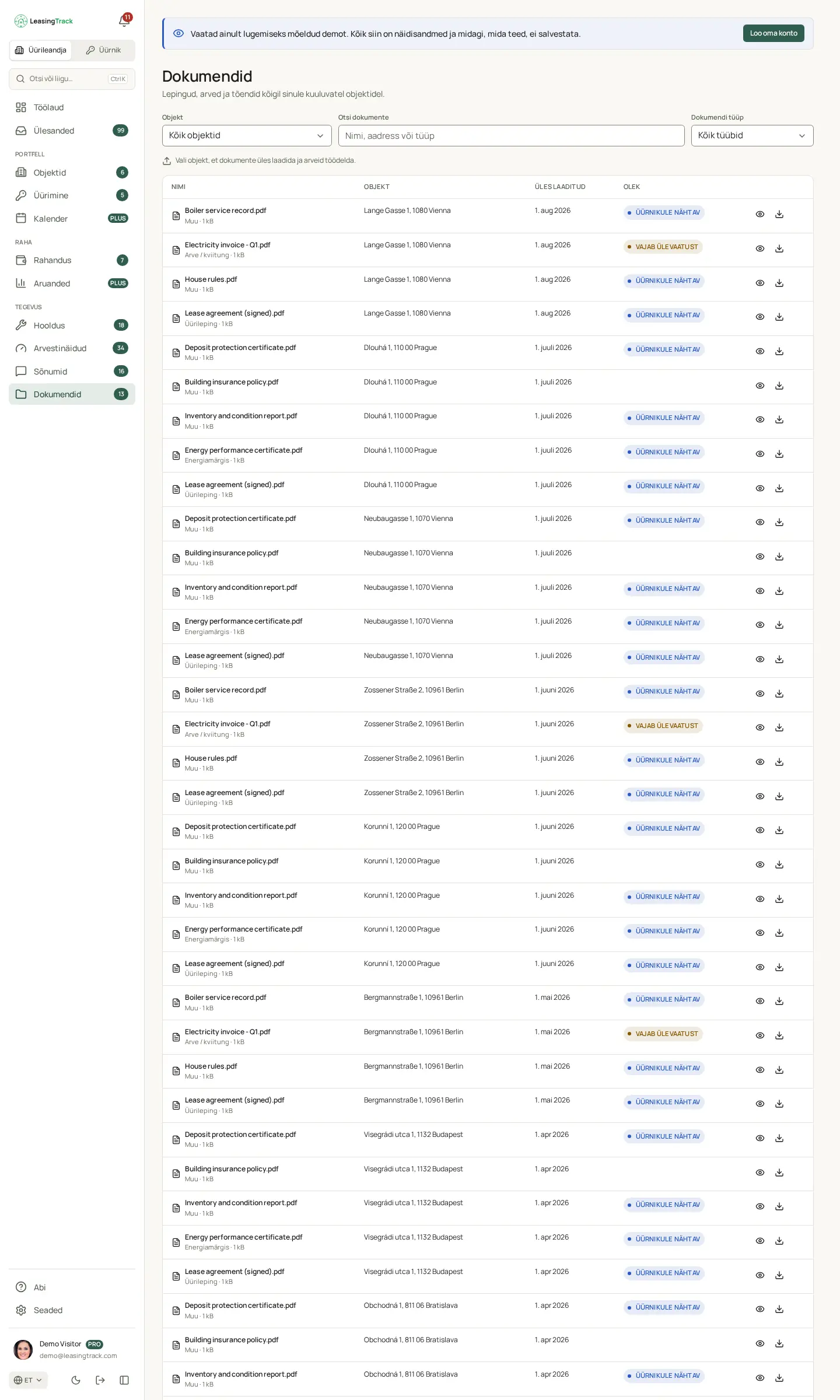Focus the Otsi või liigu quick search box
840x1400 pixels.
tap(72, 79)
